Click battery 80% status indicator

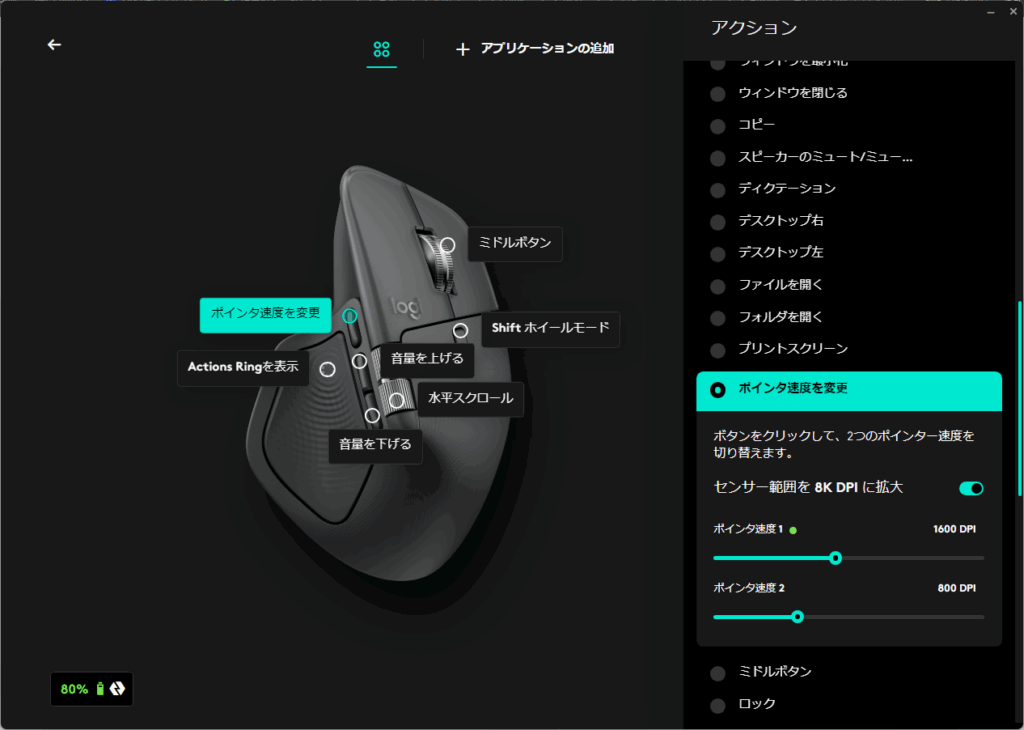pyautogui.click(x=91, y=689)
